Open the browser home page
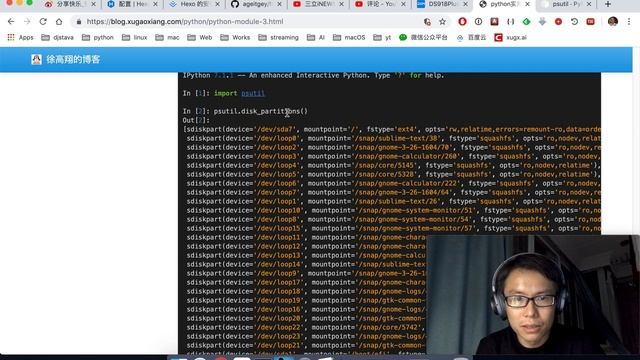The width and height of the screenshot is (640, 360). 59,22
